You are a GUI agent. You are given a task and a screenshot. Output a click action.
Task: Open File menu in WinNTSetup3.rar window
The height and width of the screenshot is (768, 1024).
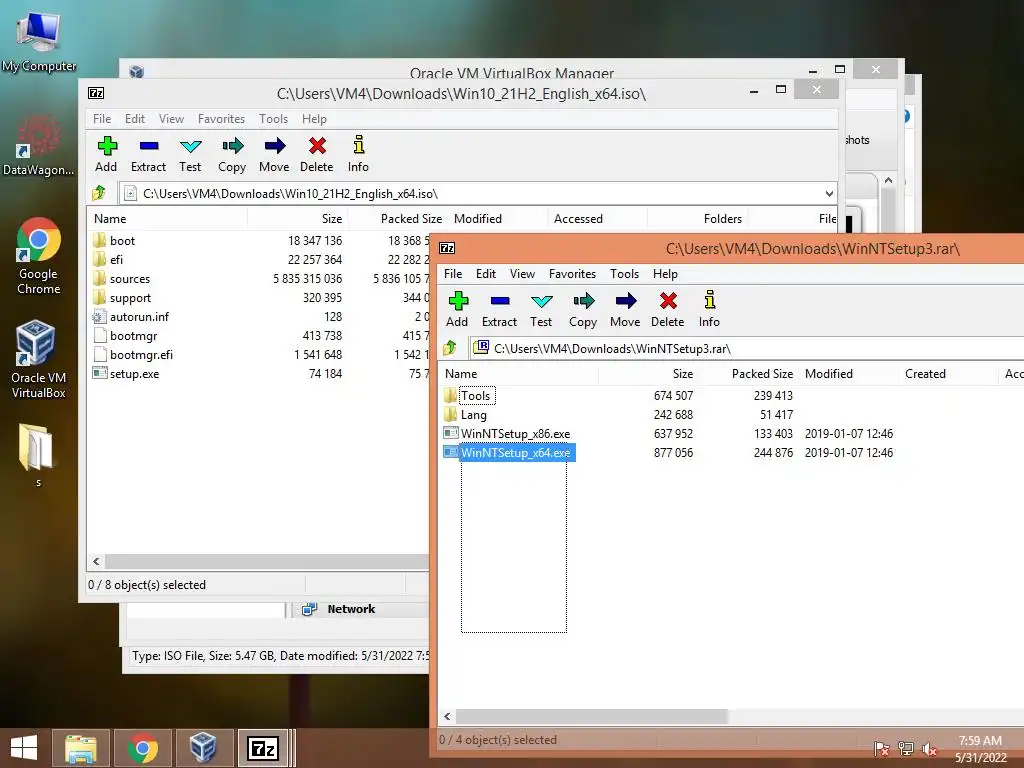pyautogui.click(x=453, y=274)
